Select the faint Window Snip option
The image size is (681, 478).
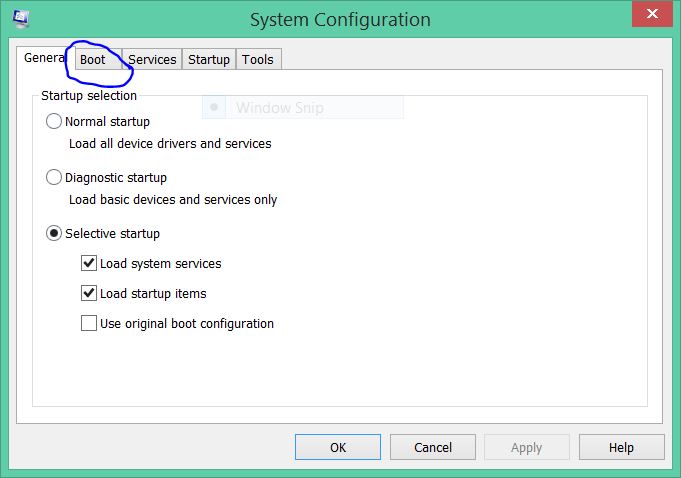[x=279, y=108]
